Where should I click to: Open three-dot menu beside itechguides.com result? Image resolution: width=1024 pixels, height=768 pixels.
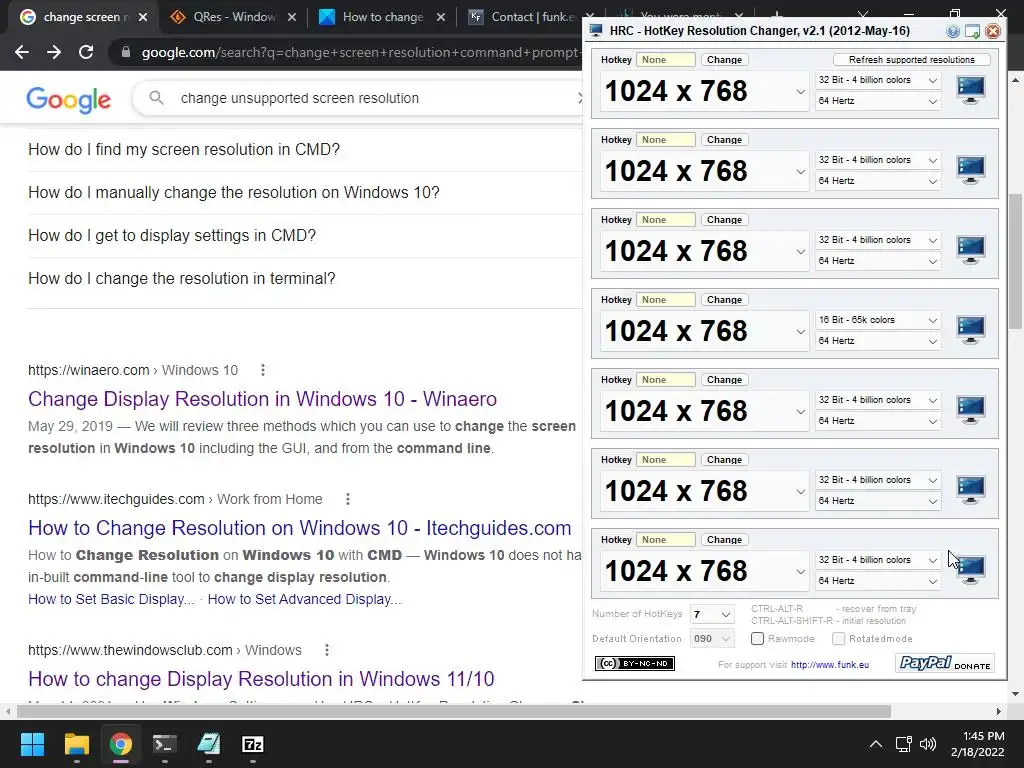pyautogui.click(x=347, y=499)
